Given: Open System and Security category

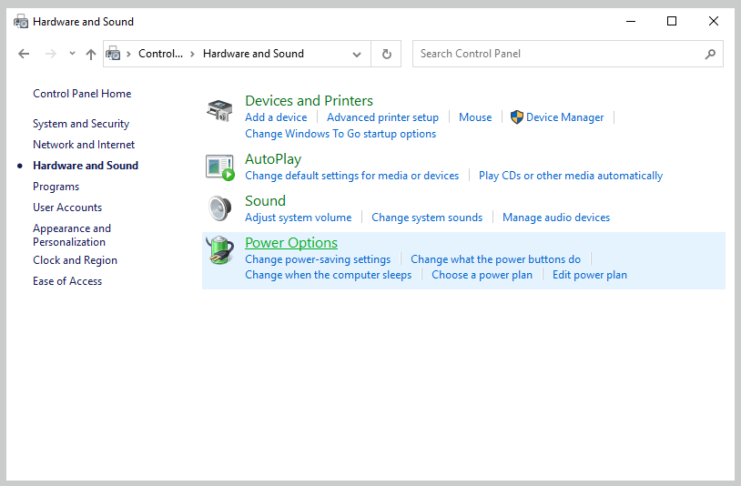Looking at the screenshot, I should (81, 124).
